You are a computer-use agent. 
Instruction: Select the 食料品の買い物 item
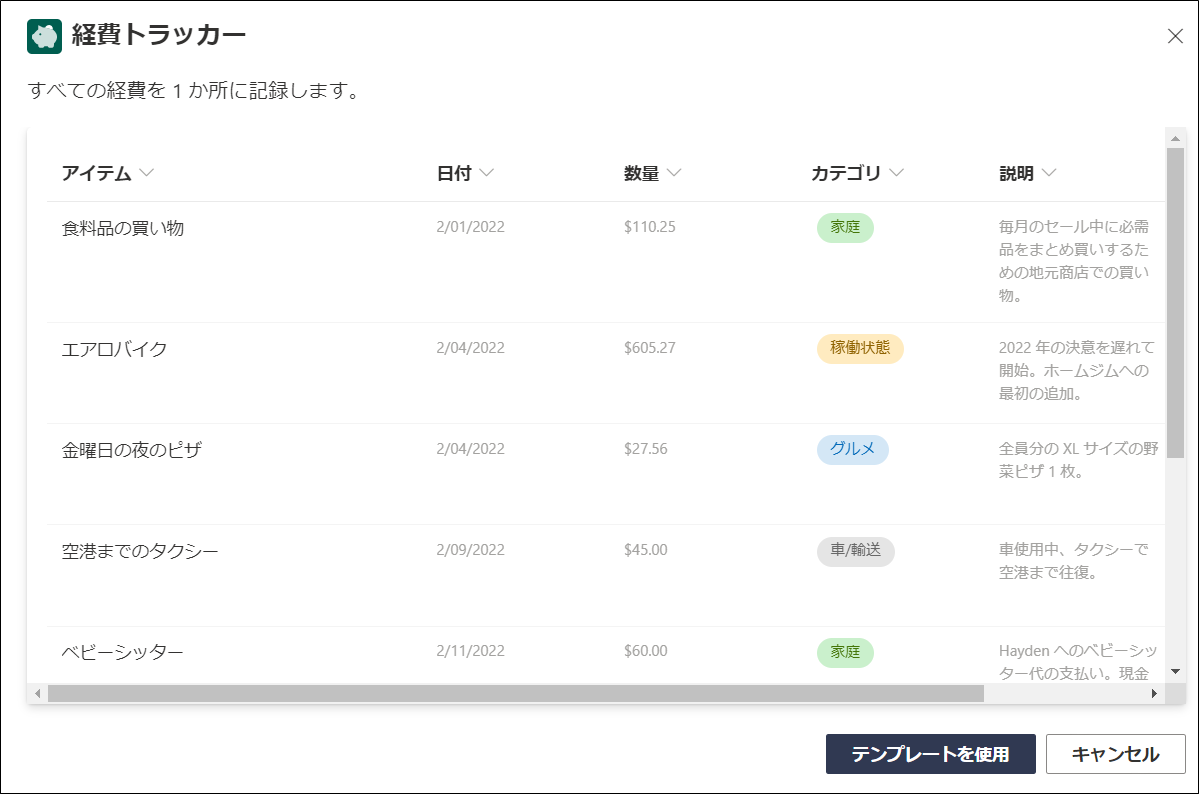point(122,228)
